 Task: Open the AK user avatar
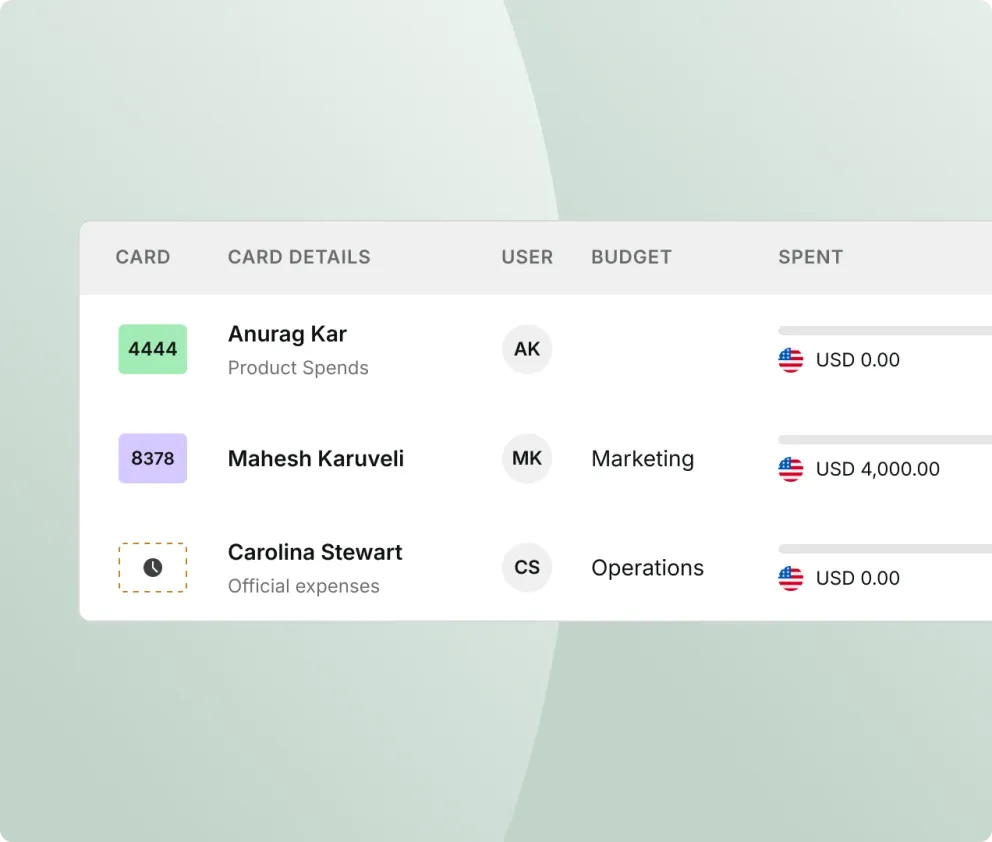point(527,349)
